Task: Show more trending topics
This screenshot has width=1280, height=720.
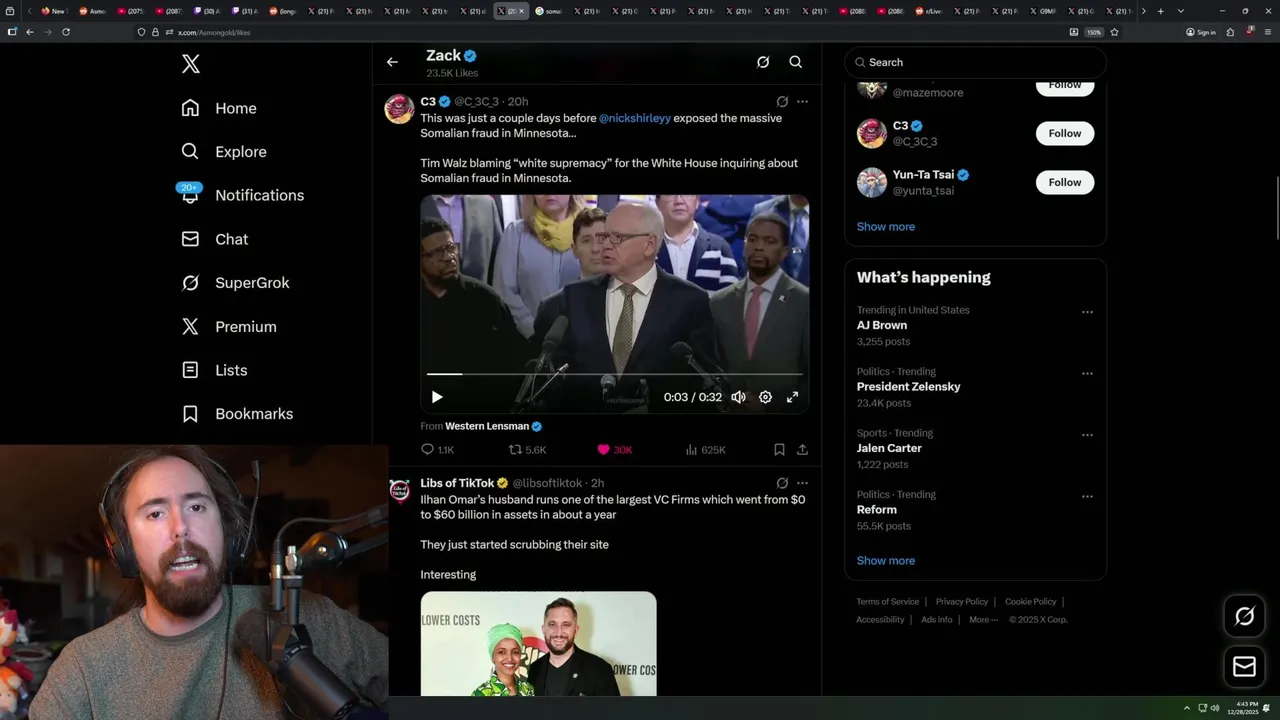Action: (x=886, y=560)
